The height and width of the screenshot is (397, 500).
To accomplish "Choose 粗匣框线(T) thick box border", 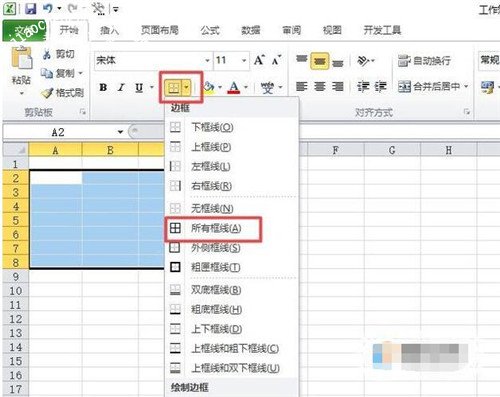I will pos(231,267).
